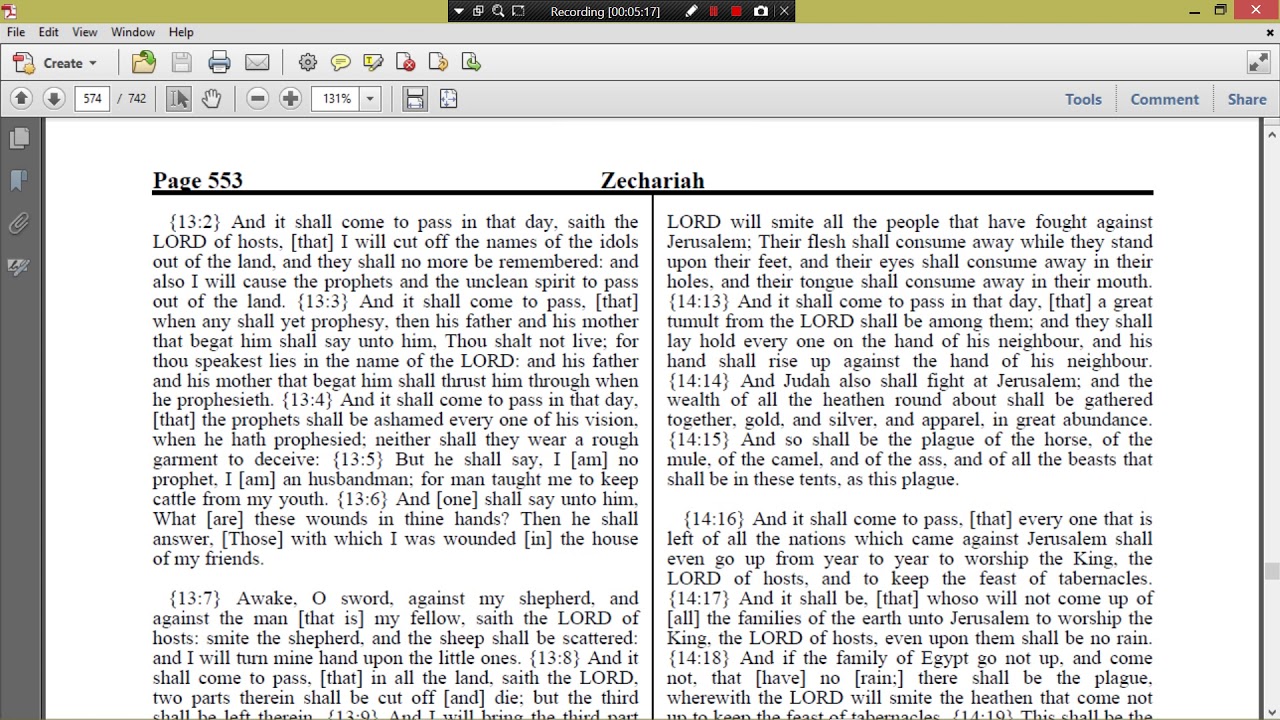Pause the screen recording
1280x720 pixels.
tap(714, 11)
